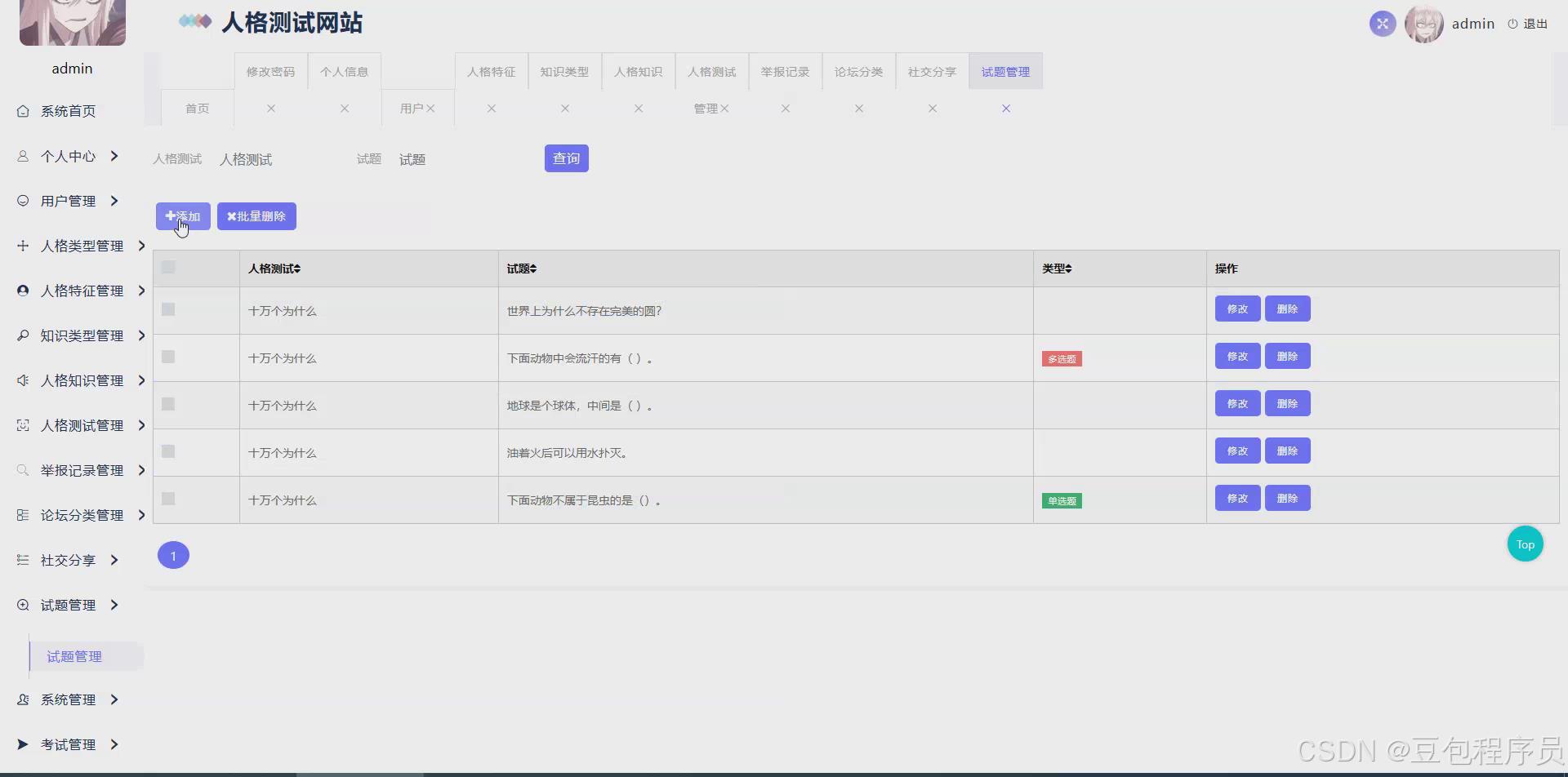Click the Top scroll-to-top button

(1526, 544)
